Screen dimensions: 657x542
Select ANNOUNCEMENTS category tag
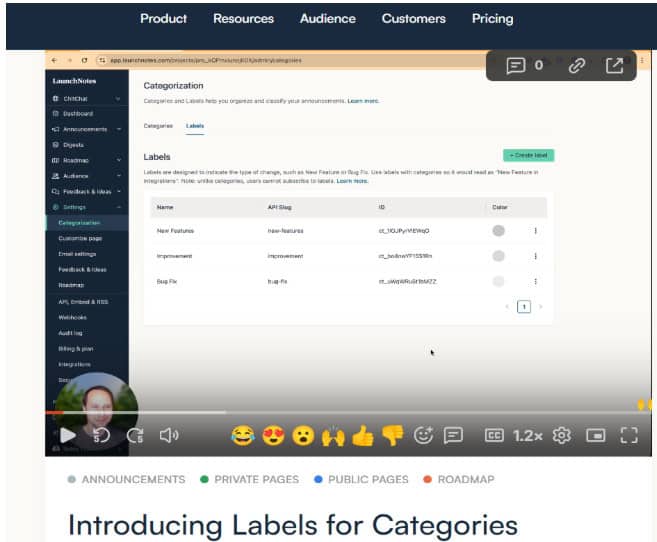(126, 479)
